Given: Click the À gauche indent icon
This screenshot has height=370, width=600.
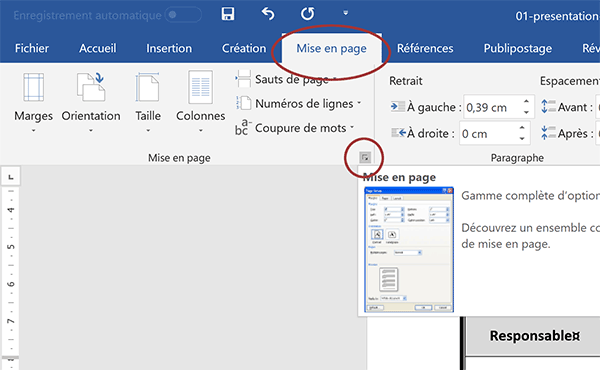Looking at the screenshot, I should (397, 106).
